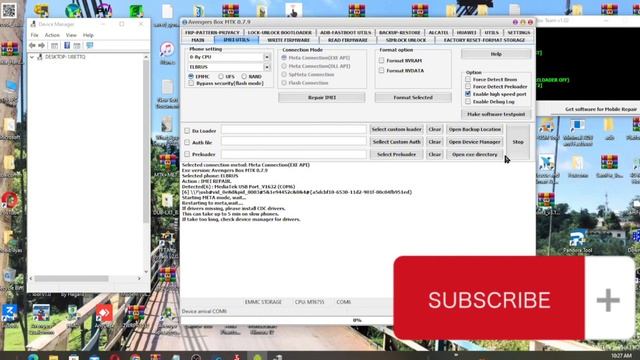Uncheck Enable high speed port
Viewport: 640px width, 360px height.
468,94
